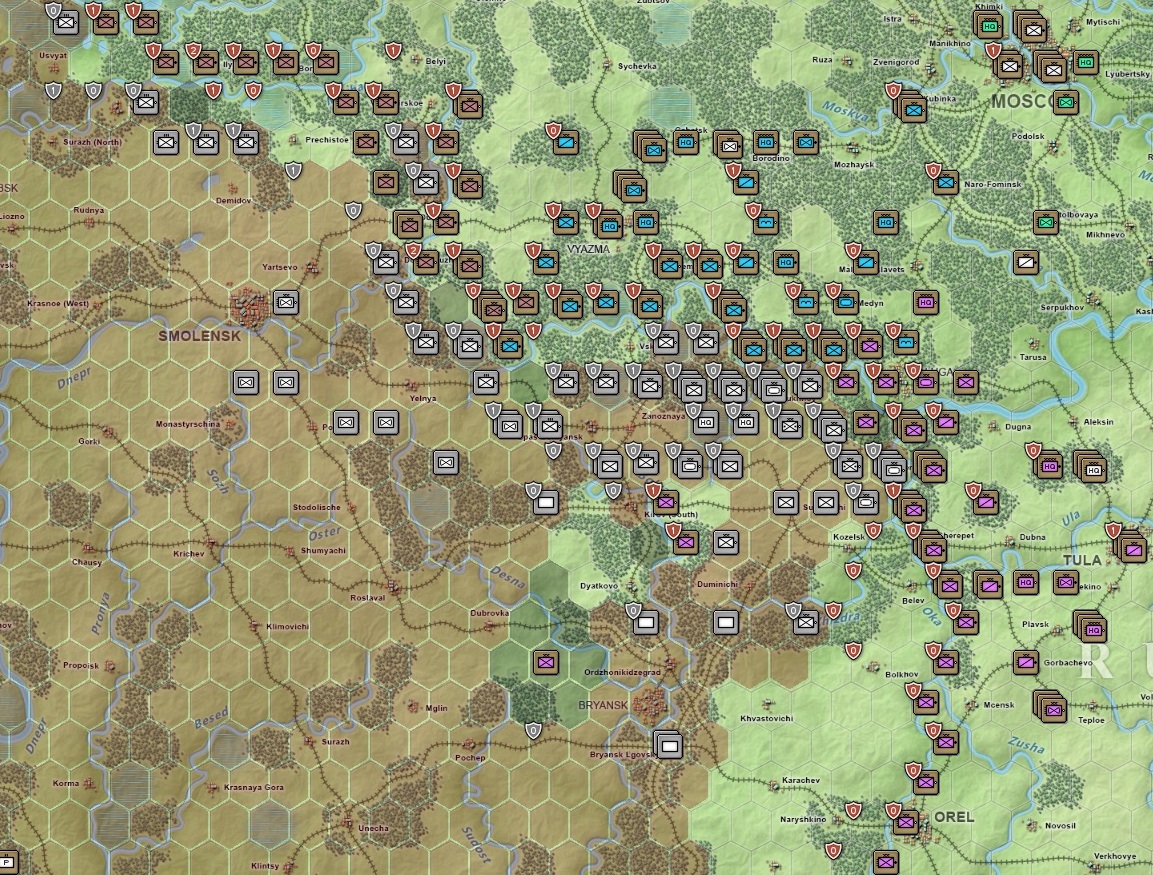Click the Usvyat town label
The height and width of the screenshot is (875, 1153).
53,55
